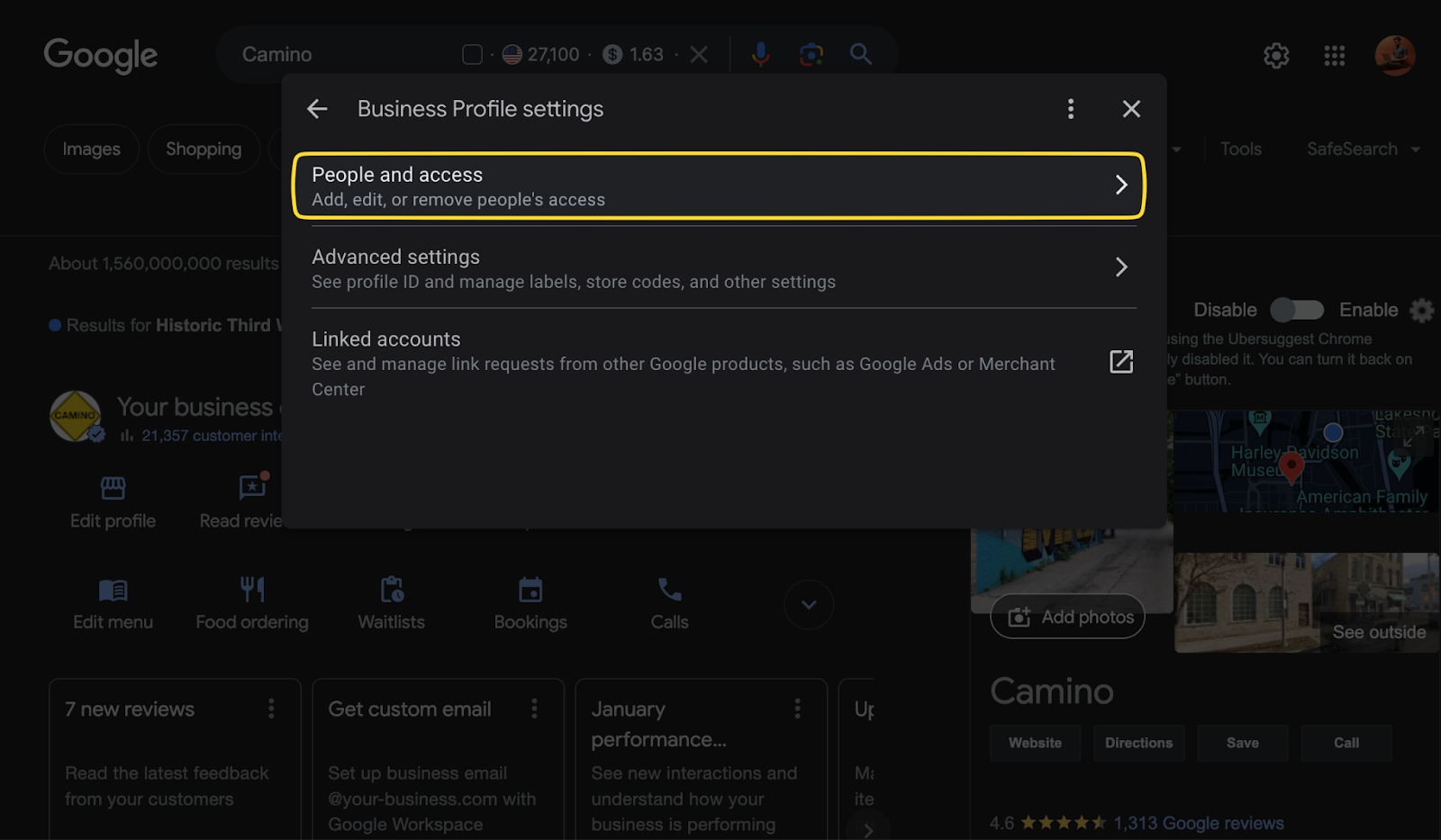Open the Food ordering icon
The image size is (1441, 840).
point(252,590)
